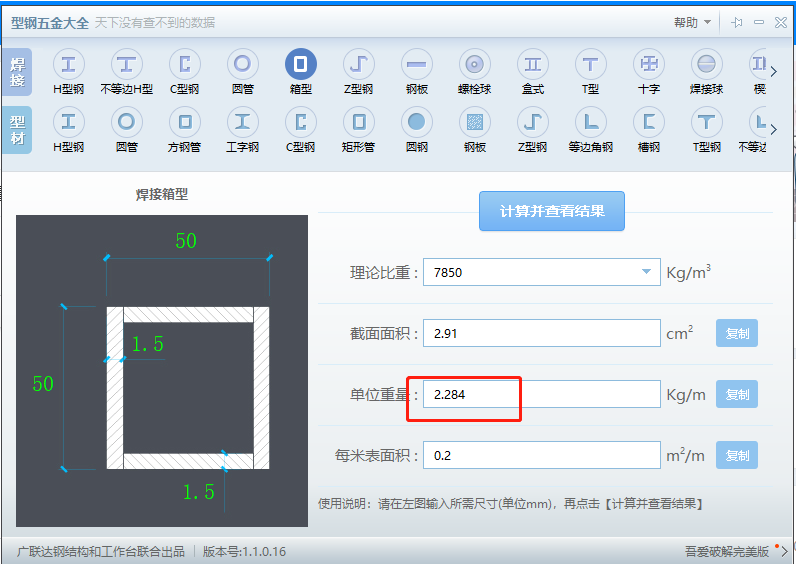Select the 槽钢 icon
Image resolution: width=796 pixels, height=564 pixels.
[x=649, y=122]
